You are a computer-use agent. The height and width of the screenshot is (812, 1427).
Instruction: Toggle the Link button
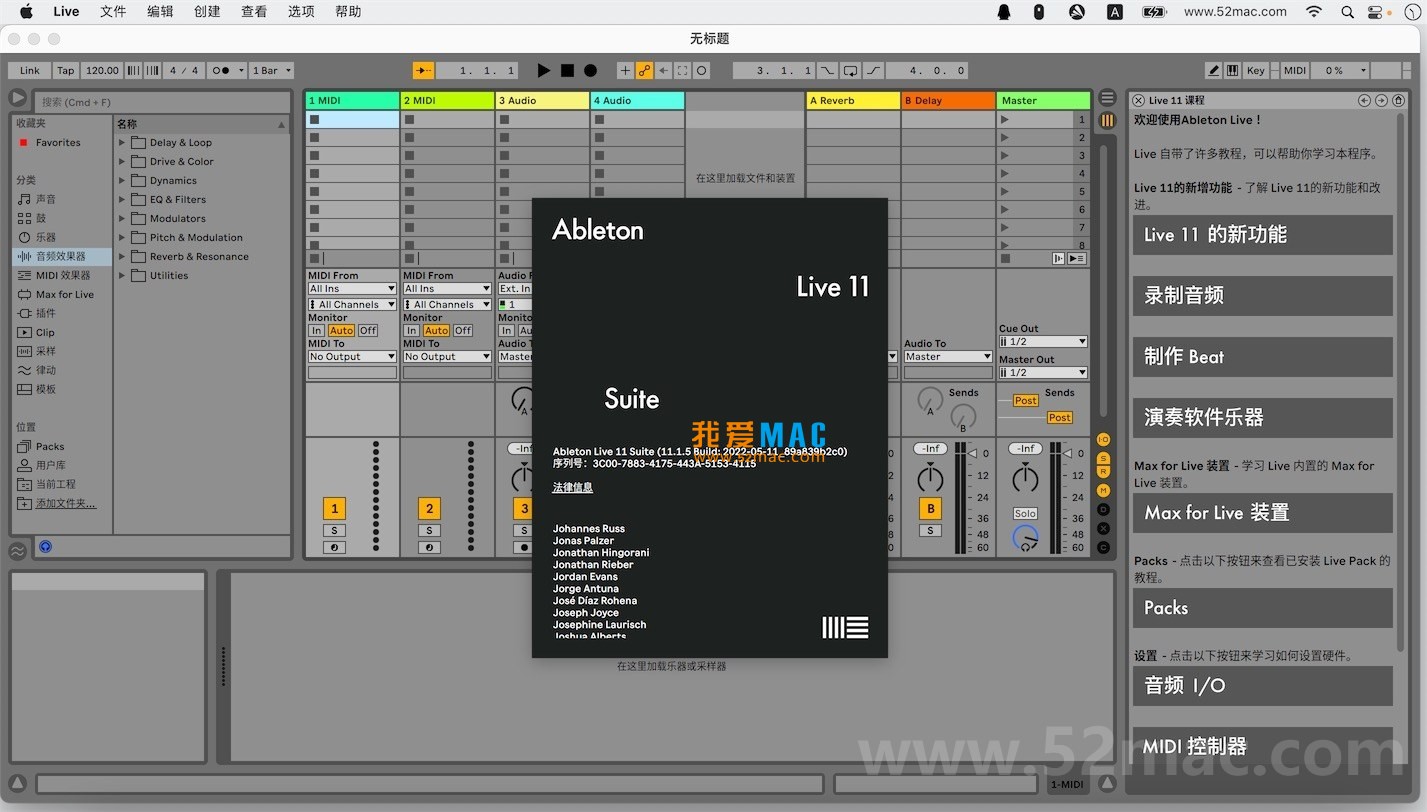(x=30, y=71)
